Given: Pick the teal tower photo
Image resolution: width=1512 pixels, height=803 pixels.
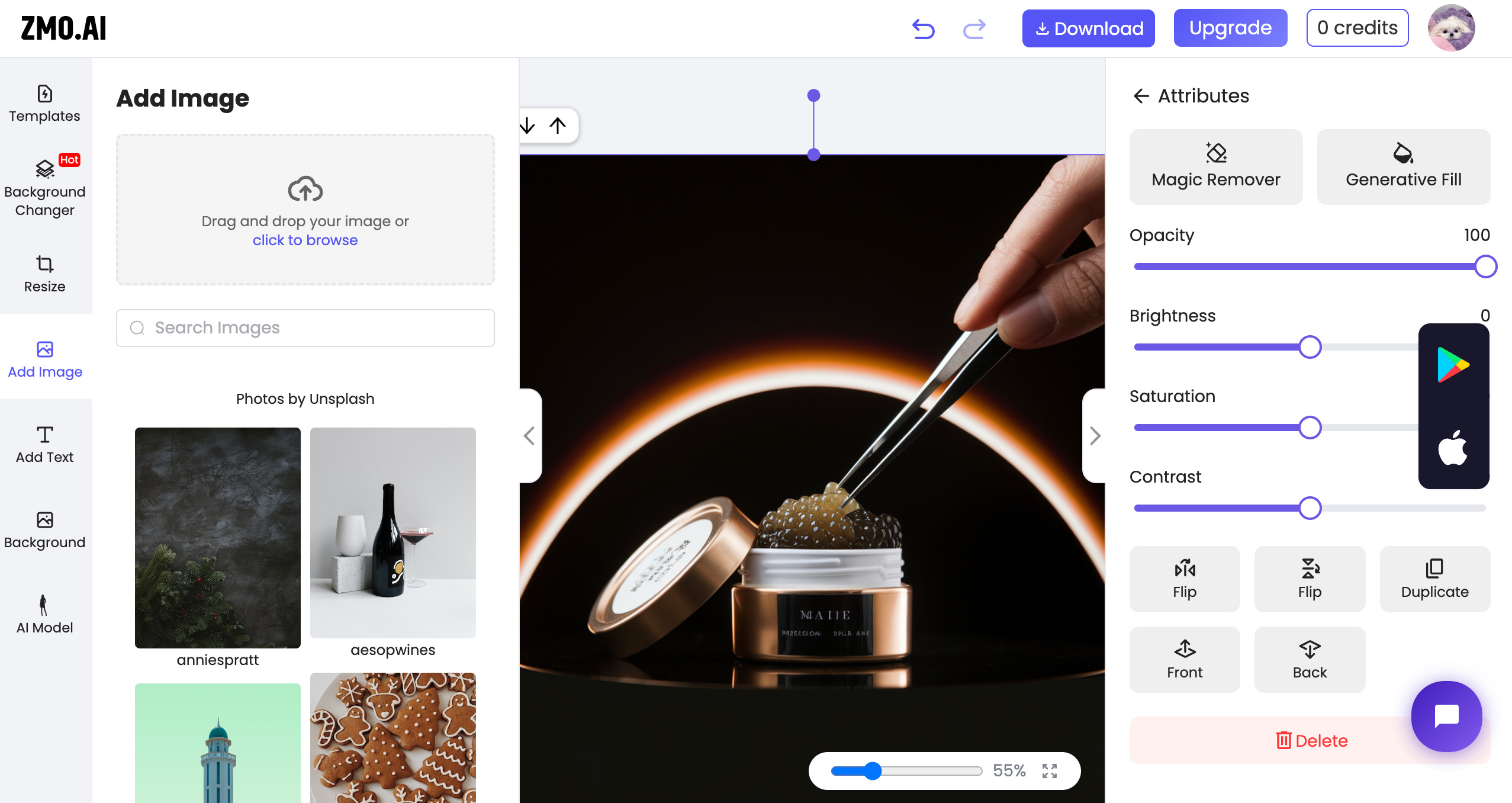Looking at the screenshot, I should [218, 743].
